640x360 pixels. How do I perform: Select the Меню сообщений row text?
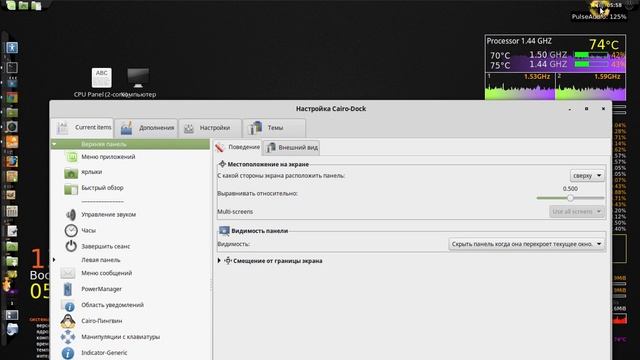click(107, 273)
